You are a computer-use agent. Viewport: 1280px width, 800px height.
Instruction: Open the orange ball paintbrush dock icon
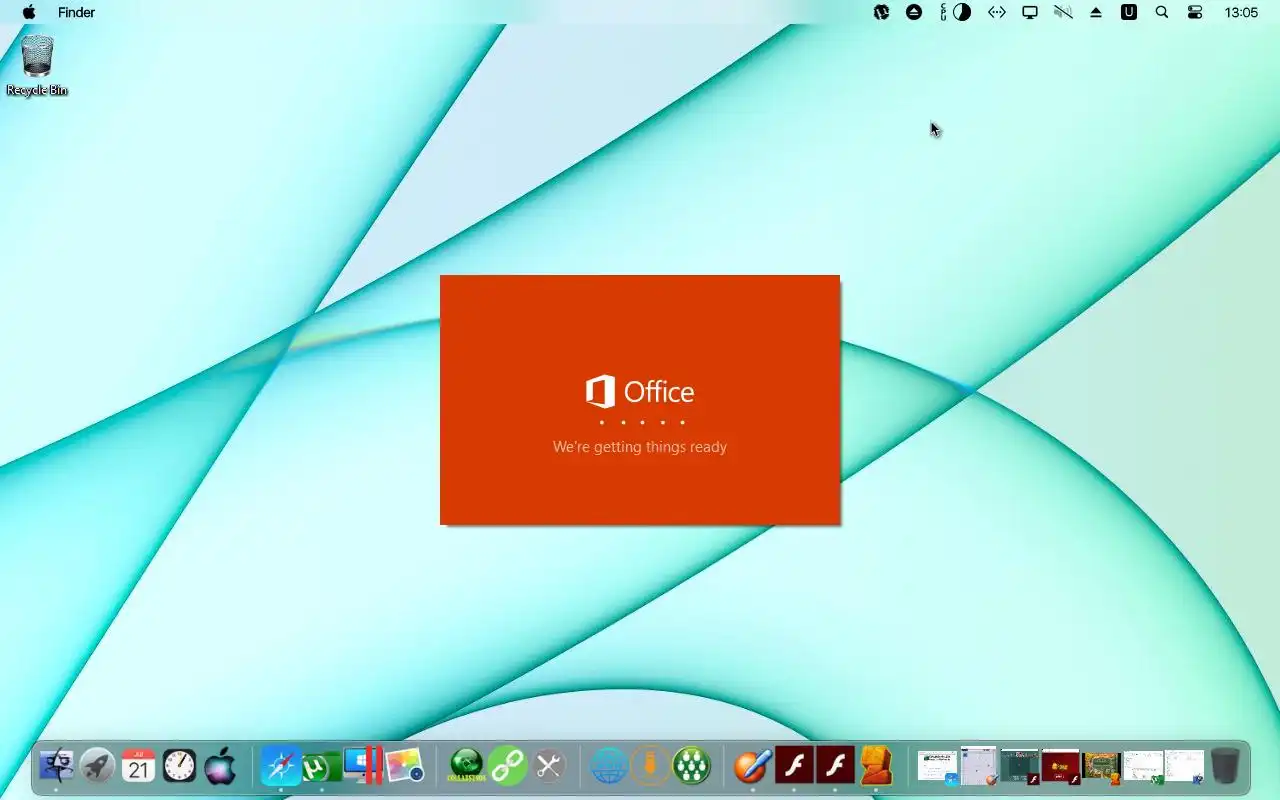click(753, 766)
